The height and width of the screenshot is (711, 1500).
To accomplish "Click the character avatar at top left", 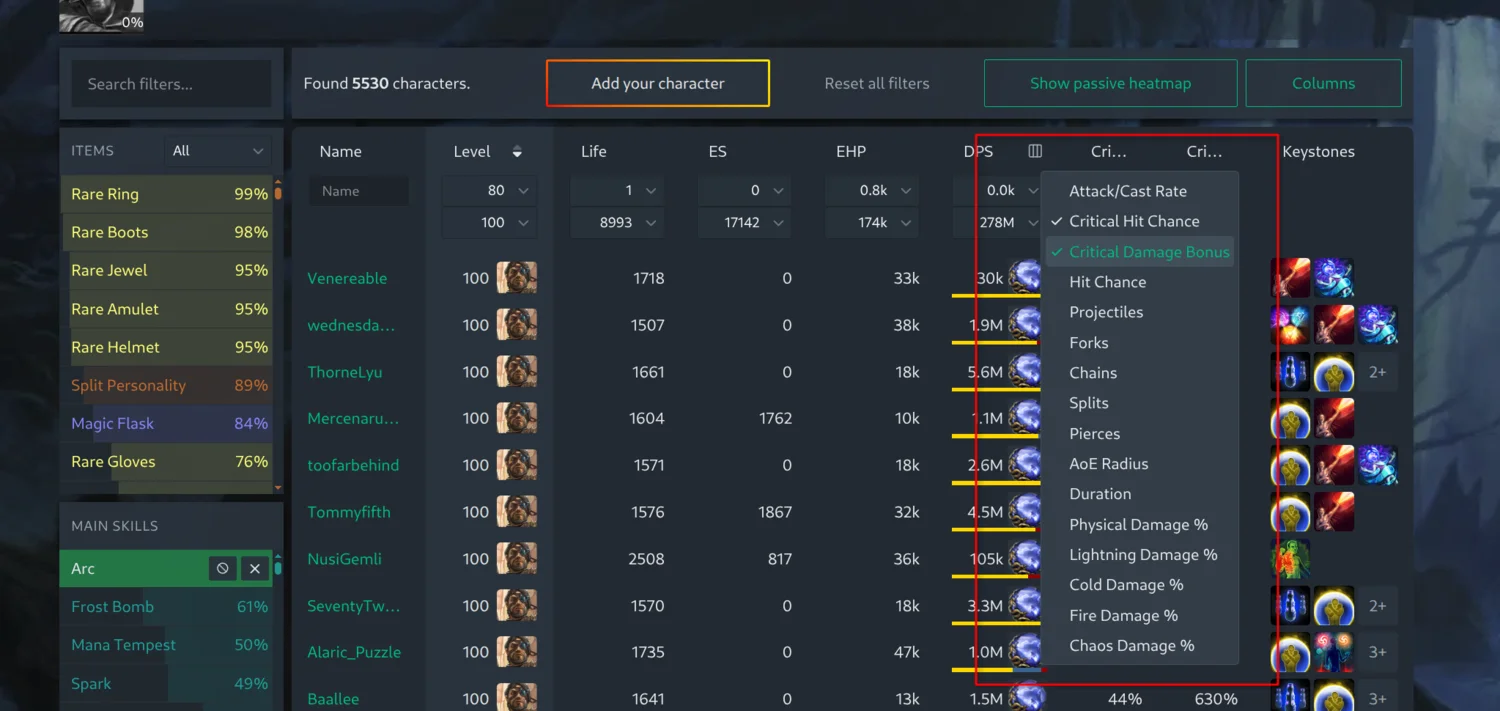I will [x=101, y=15].
